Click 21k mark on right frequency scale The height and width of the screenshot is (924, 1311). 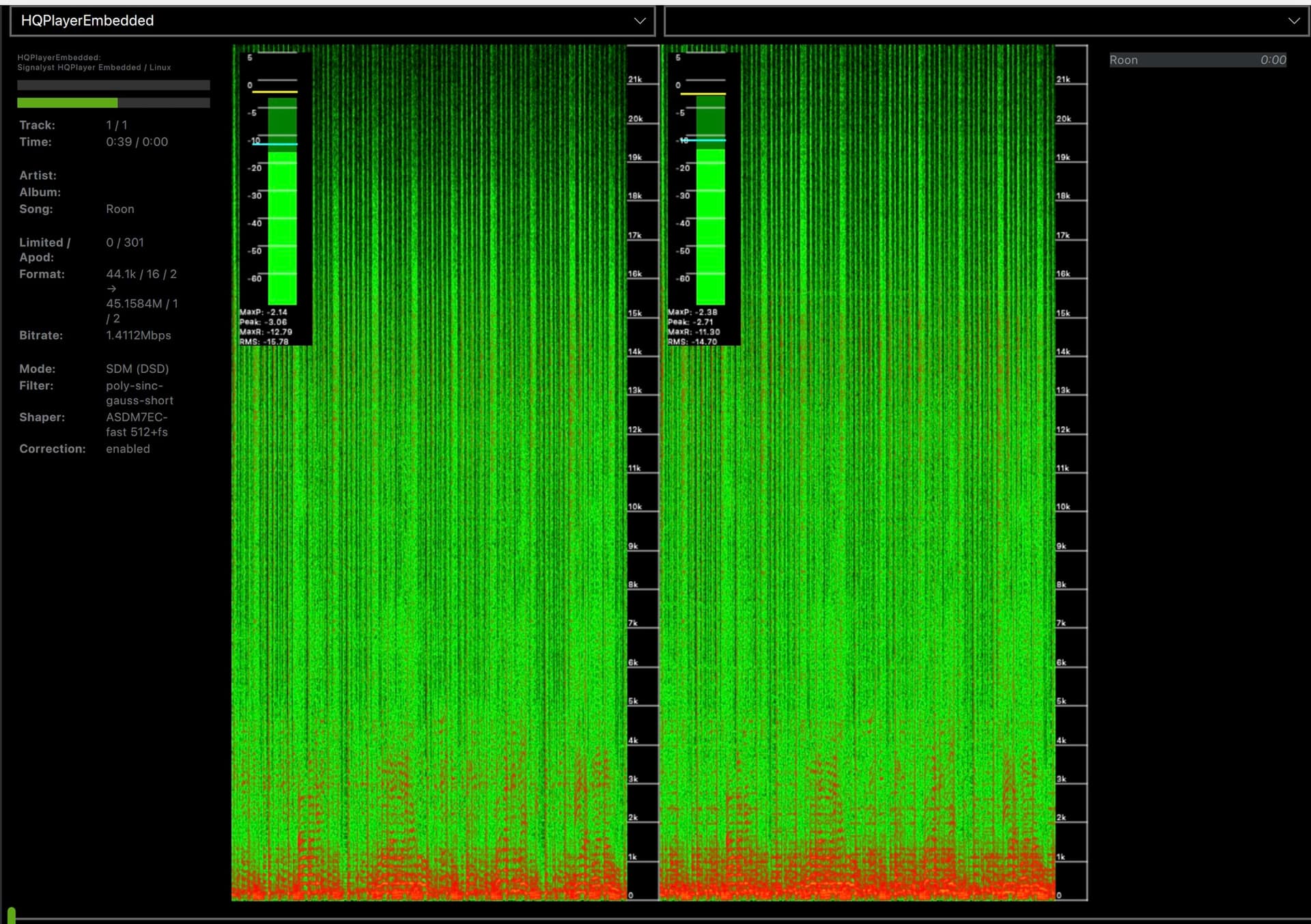click(1063, 80)
